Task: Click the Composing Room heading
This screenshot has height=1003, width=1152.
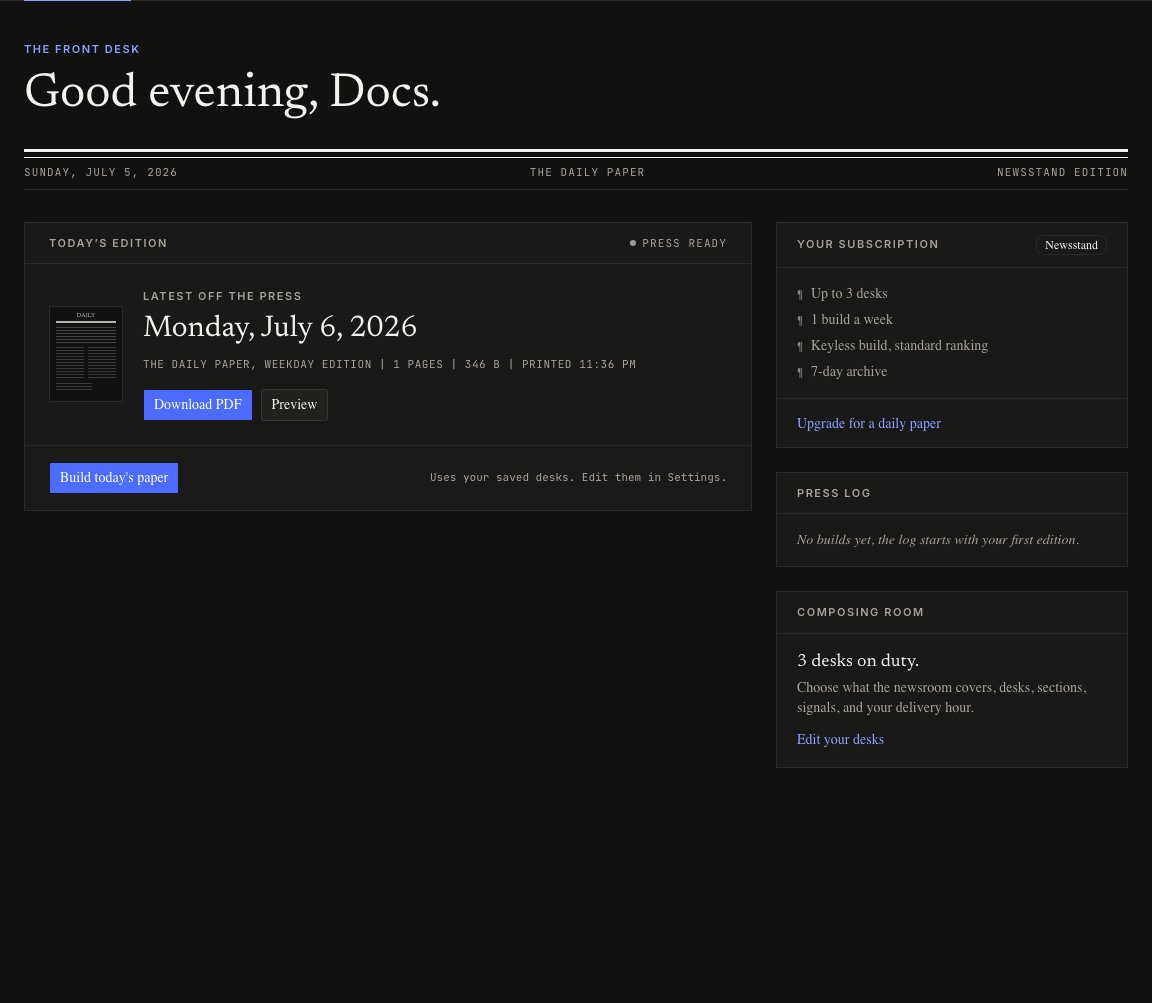Action: pos(860,612)
